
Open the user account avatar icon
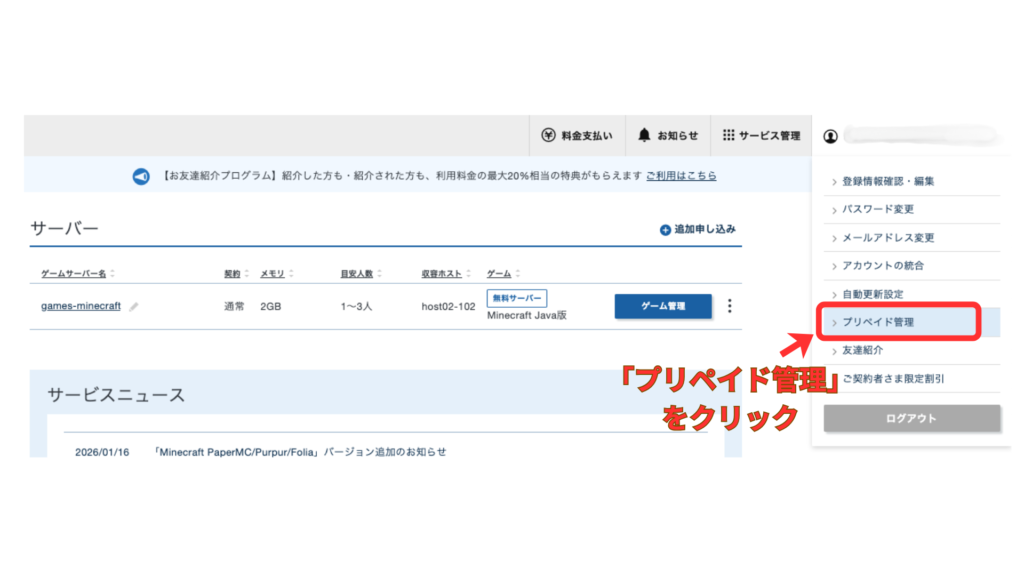point(830,135)
